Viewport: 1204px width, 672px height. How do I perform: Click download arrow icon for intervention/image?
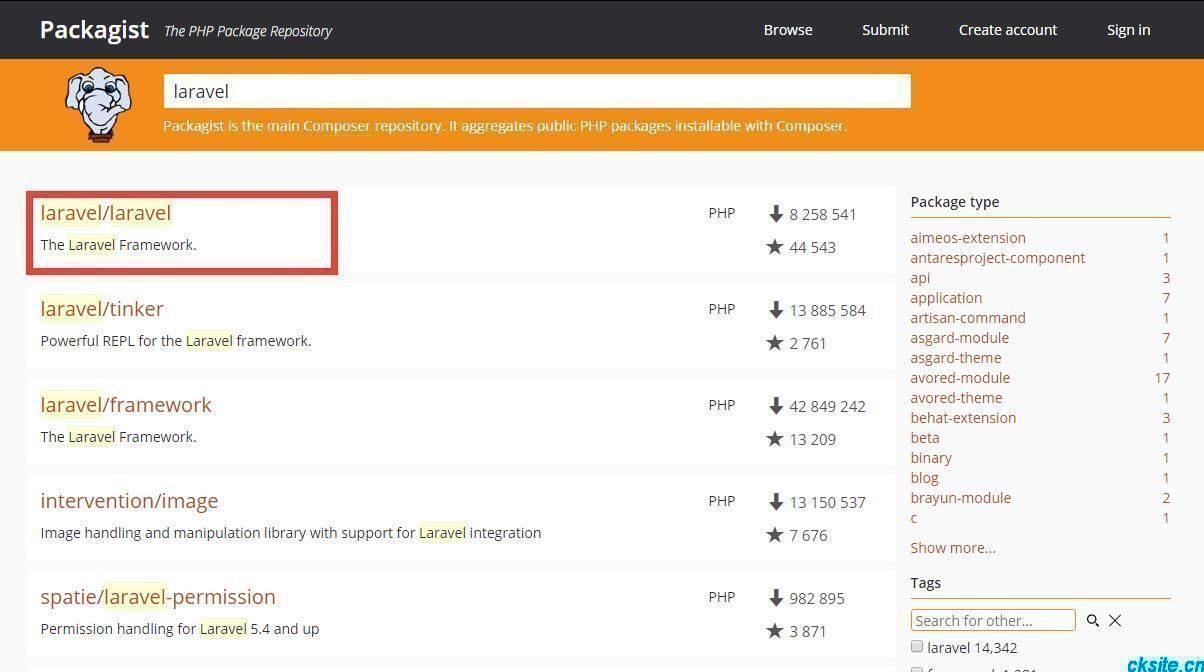775,502
